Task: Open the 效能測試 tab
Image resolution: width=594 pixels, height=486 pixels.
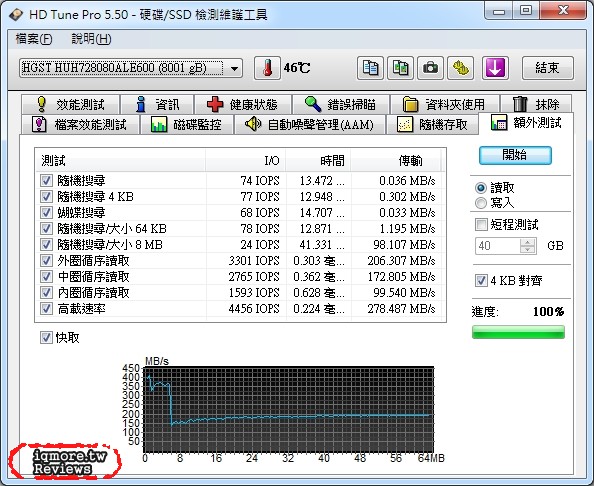Action: click(70, 104)
